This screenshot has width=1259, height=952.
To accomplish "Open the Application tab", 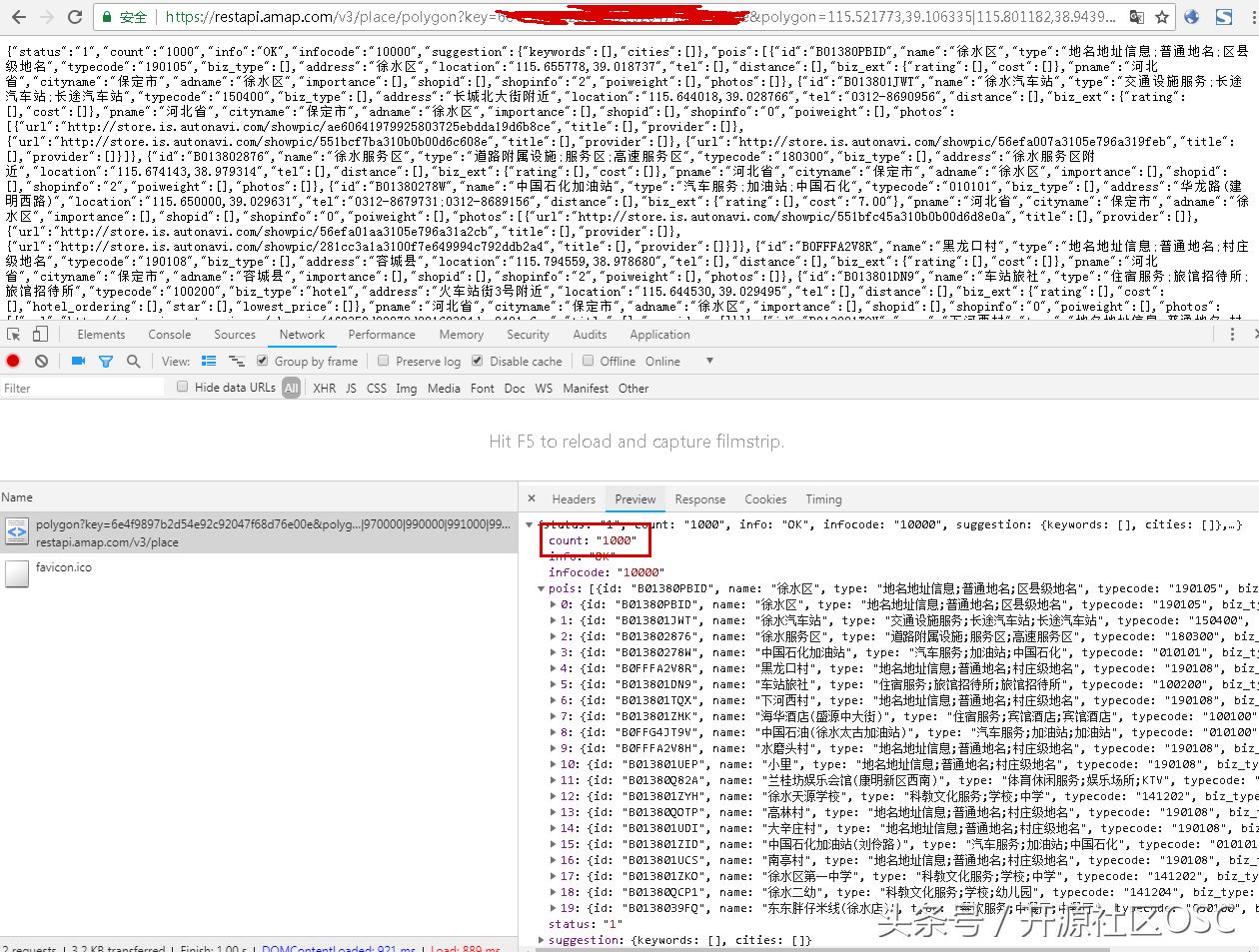I will click(x=659, y=335).
